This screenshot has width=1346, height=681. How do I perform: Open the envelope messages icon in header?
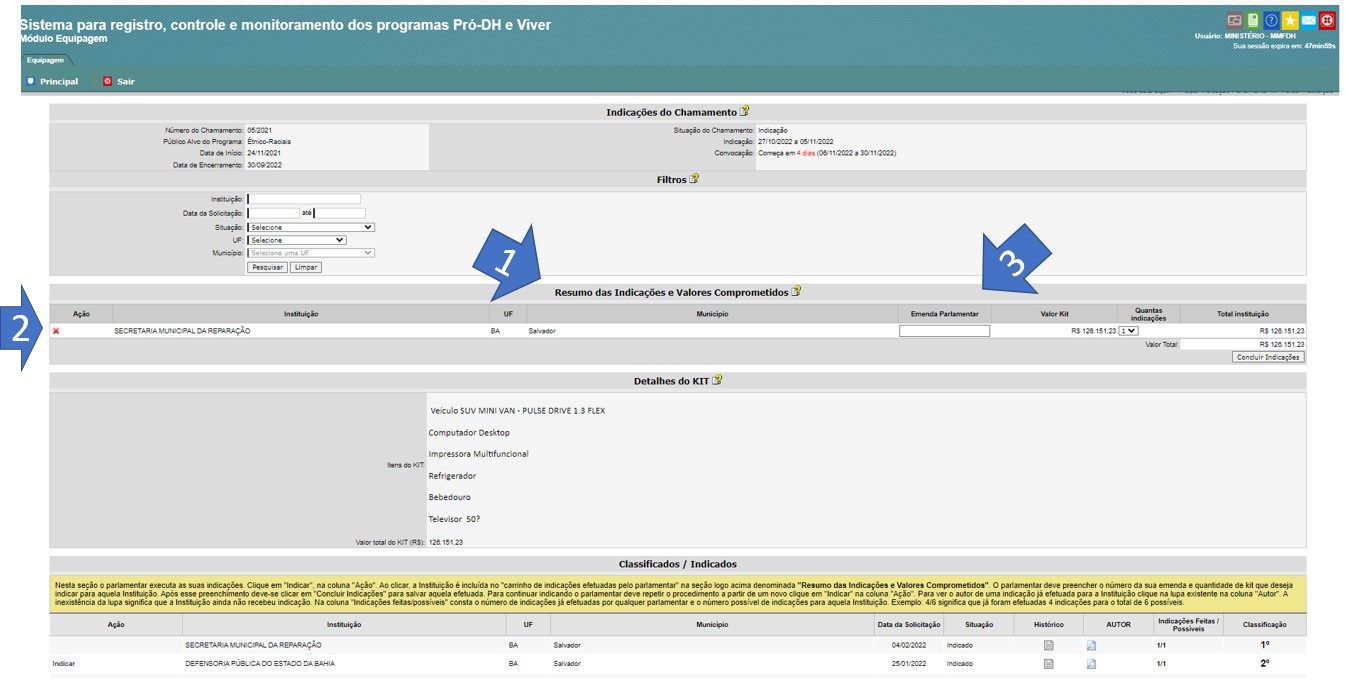1308,20
